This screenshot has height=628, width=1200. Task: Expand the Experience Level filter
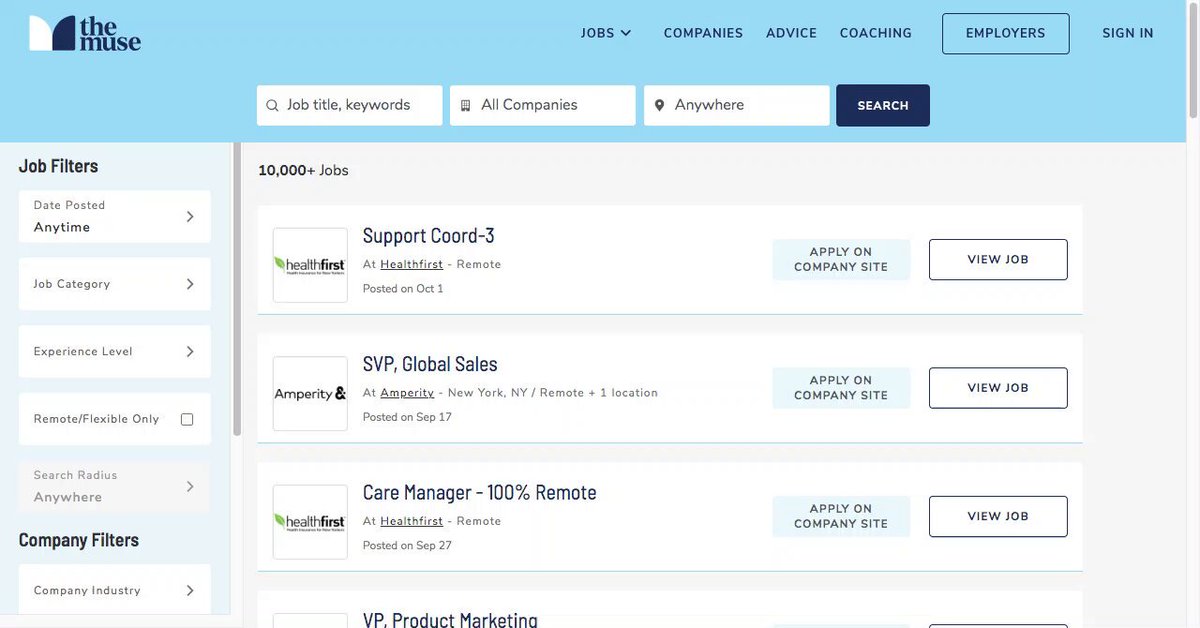pyautogui.click(x=115, y=351)
